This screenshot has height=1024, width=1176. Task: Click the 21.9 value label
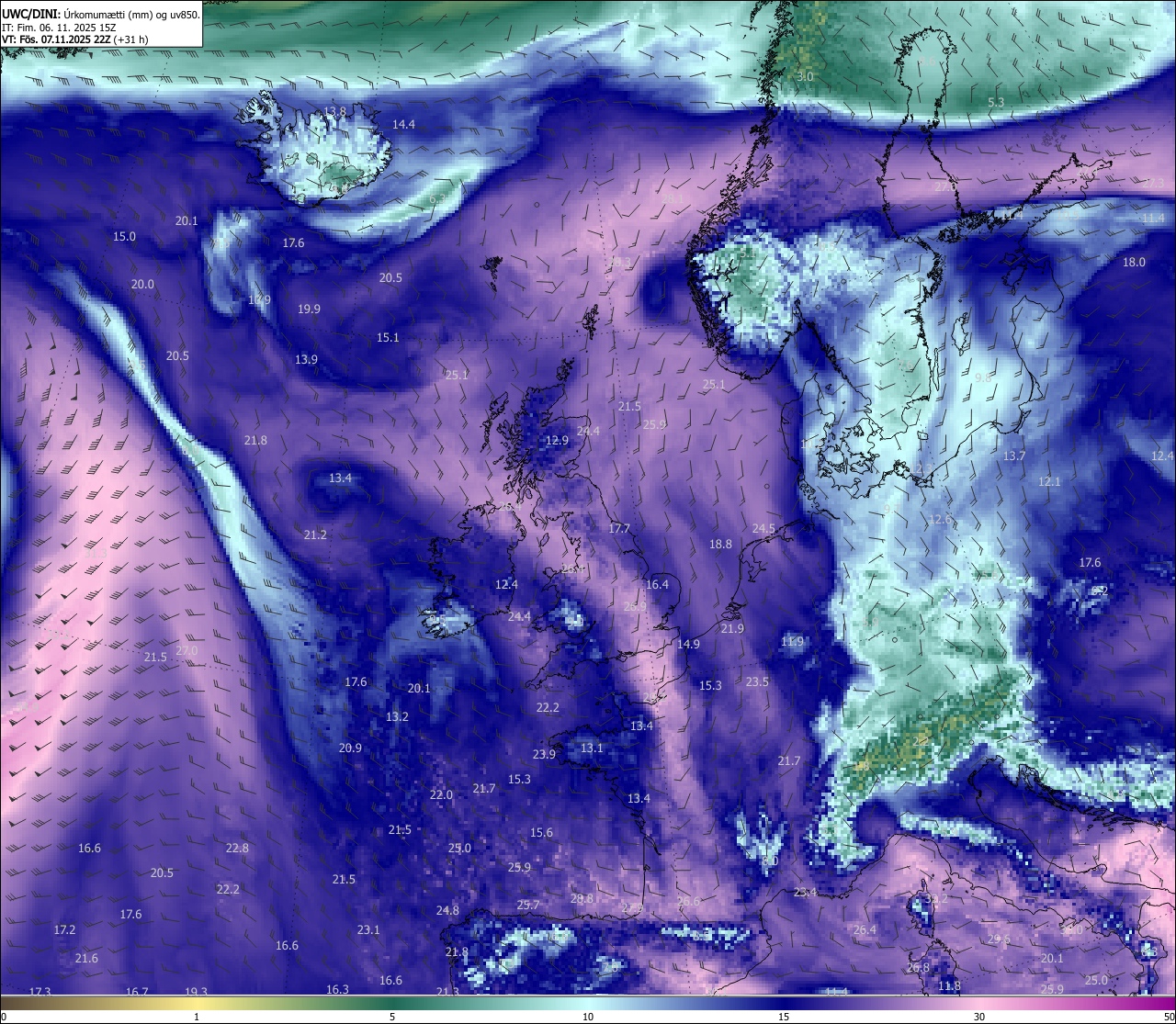[x=732, y=628]
